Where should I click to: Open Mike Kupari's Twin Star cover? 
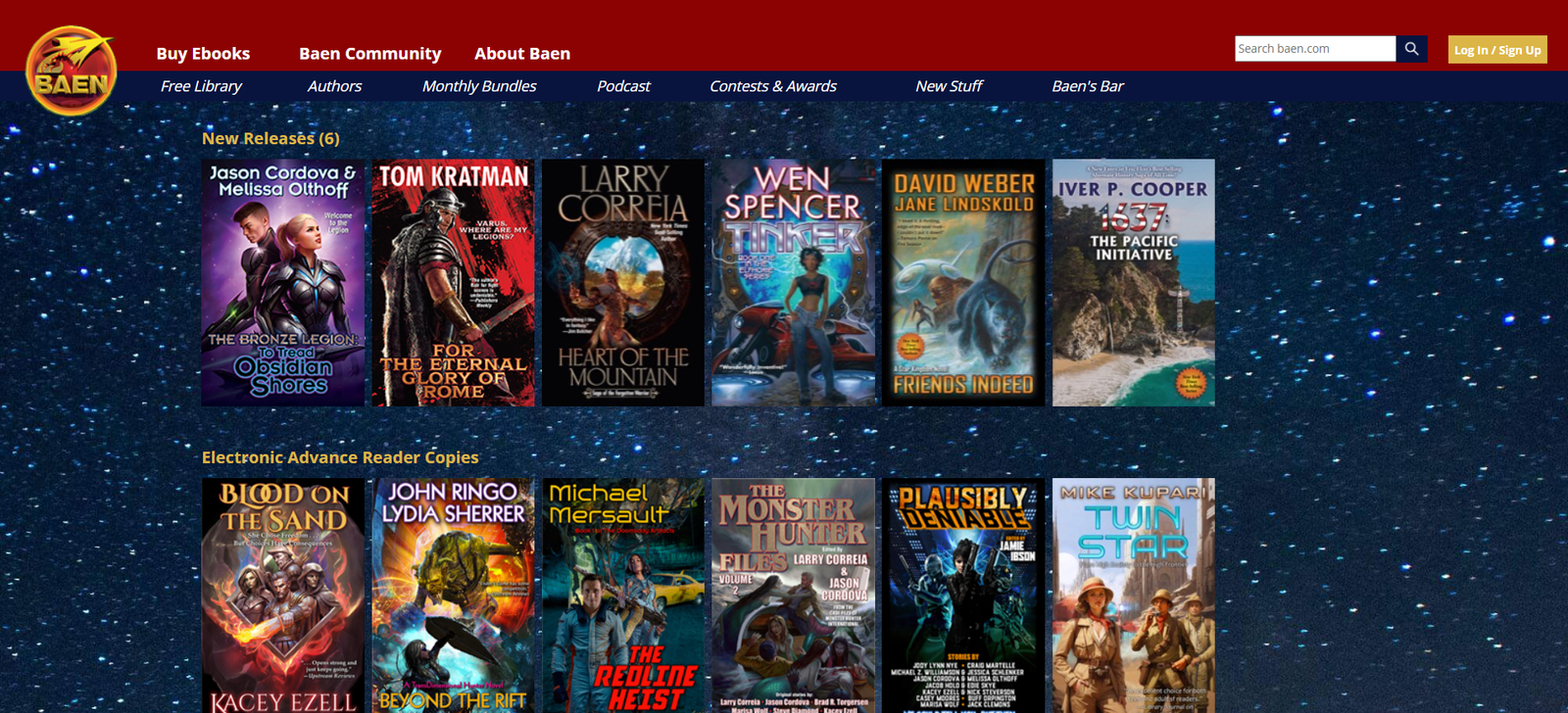(1134, 595)
